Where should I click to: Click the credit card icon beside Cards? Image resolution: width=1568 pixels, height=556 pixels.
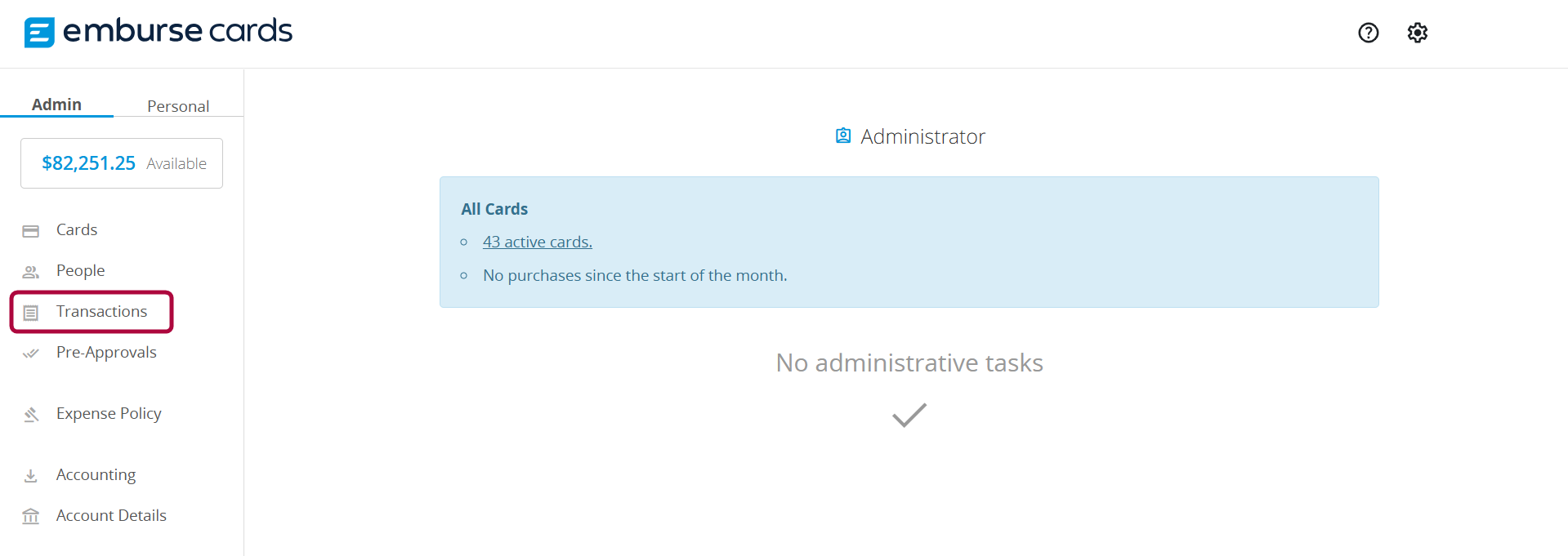[x=31, y=231]
